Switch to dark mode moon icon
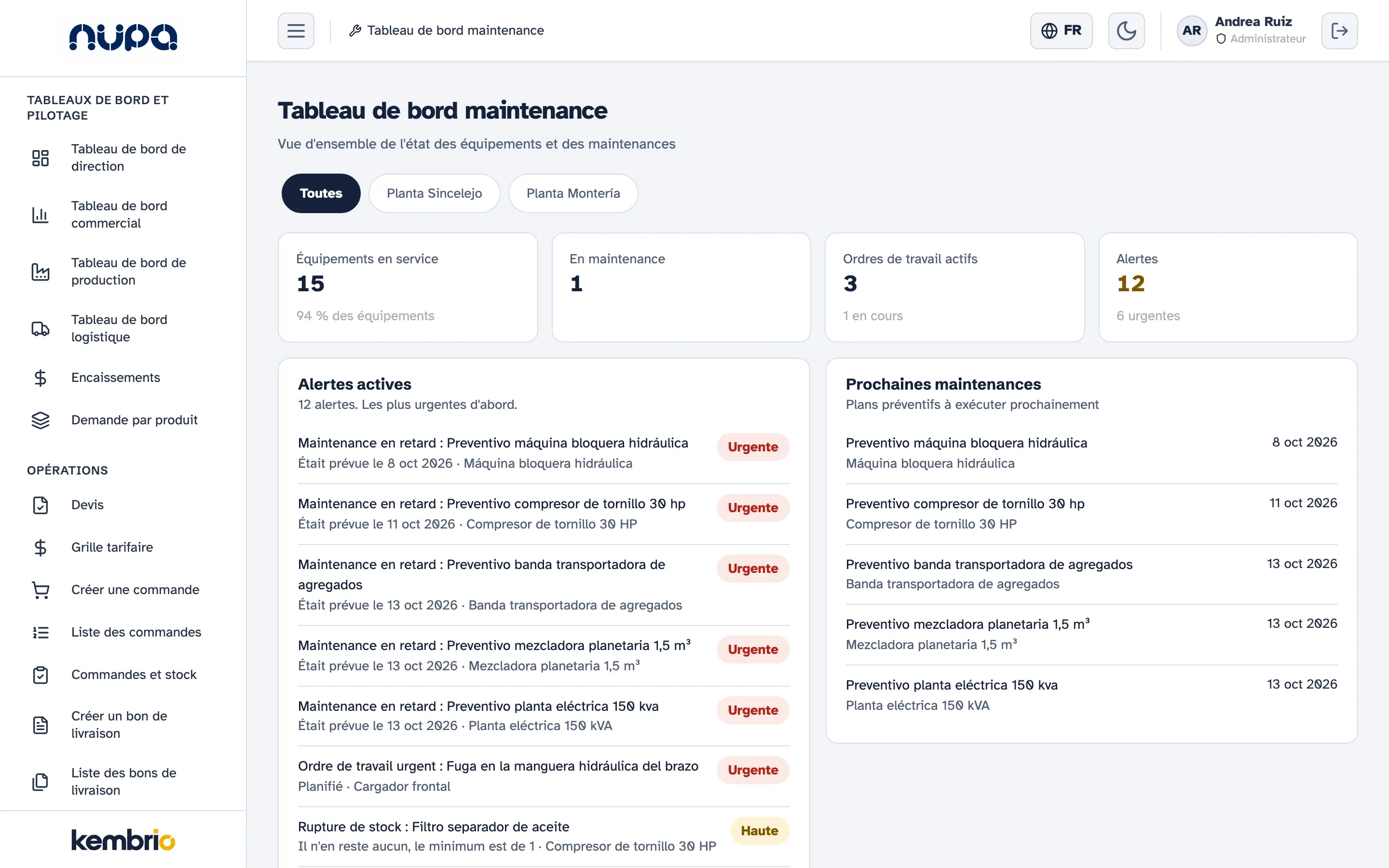Image resolution: width=1389 pixels, height=868 pixels. pyautogui.click(x=1126, y=30)
